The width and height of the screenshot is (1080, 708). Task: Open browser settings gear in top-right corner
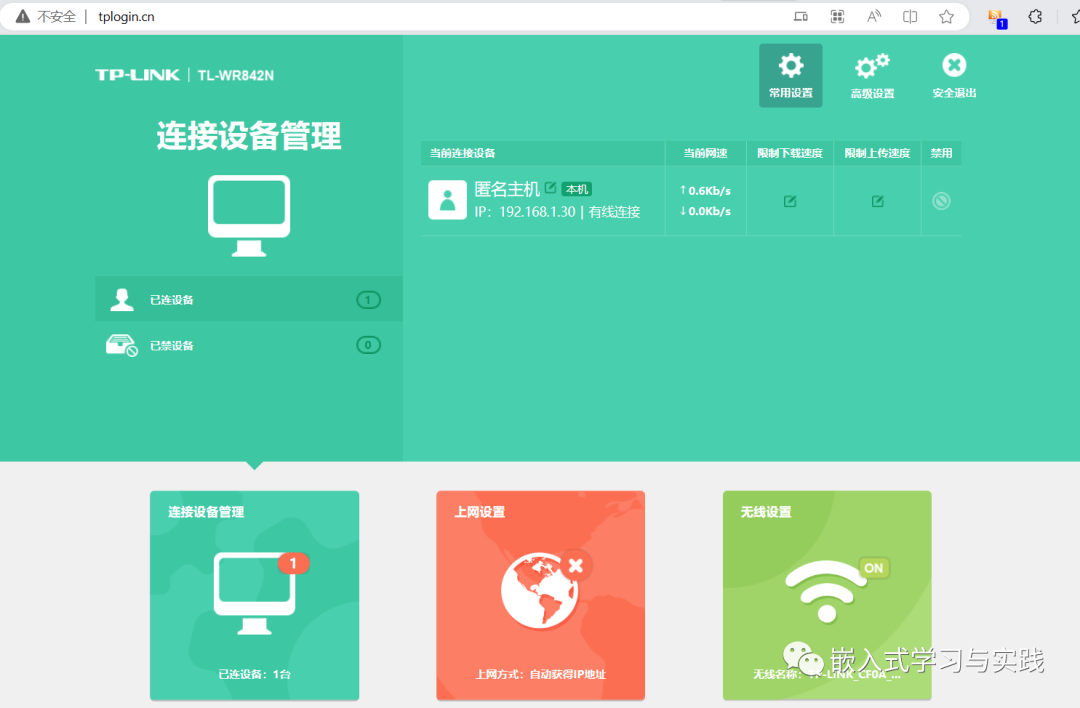1035,16
